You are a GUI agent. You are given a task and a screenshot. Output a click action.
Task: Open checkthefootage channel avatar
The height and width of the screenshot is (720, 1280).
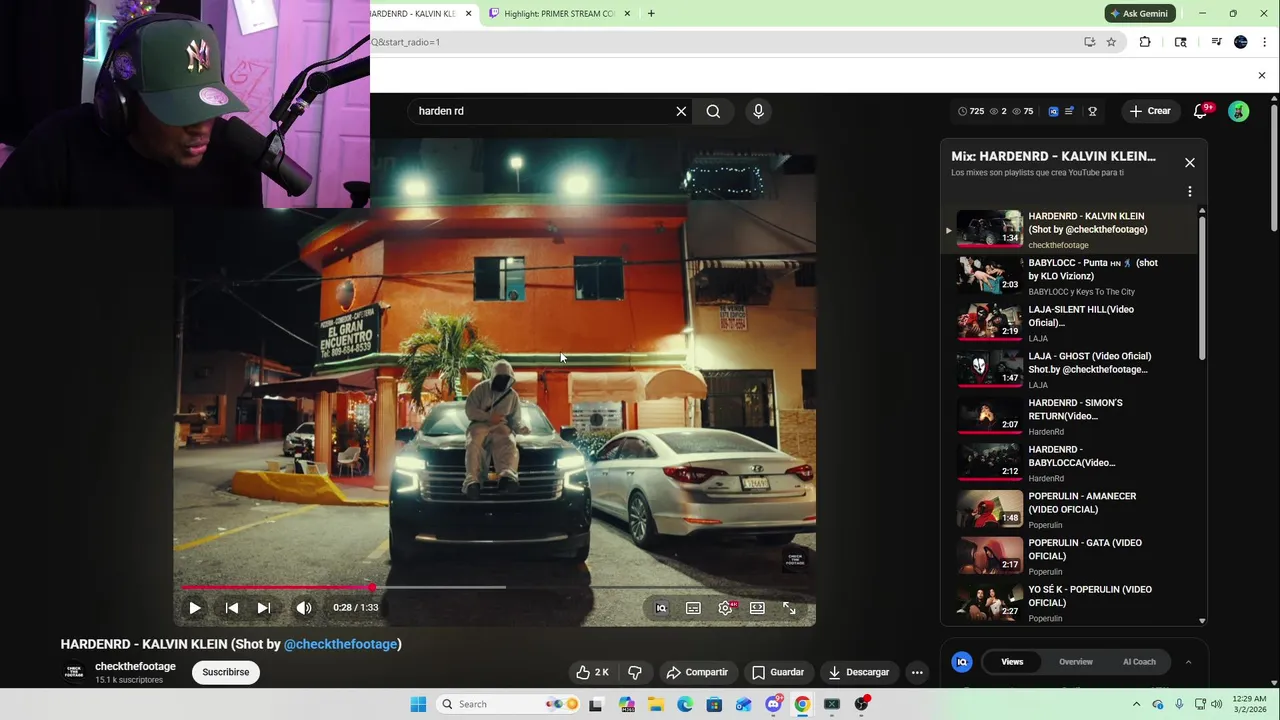coord(74,672)
